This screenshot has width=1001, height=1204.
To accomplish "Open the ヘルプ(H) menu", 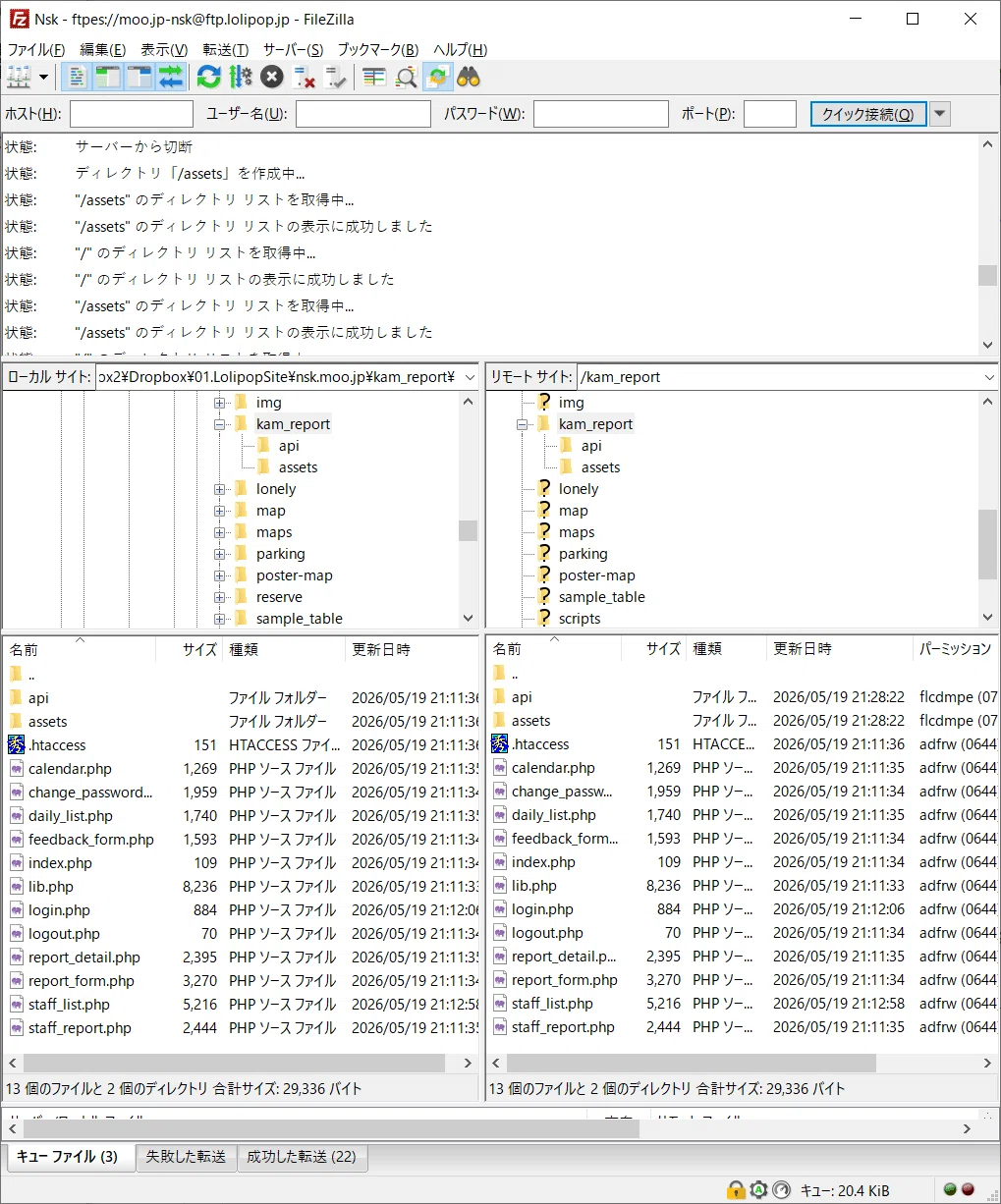I will [x=461, y=49].
